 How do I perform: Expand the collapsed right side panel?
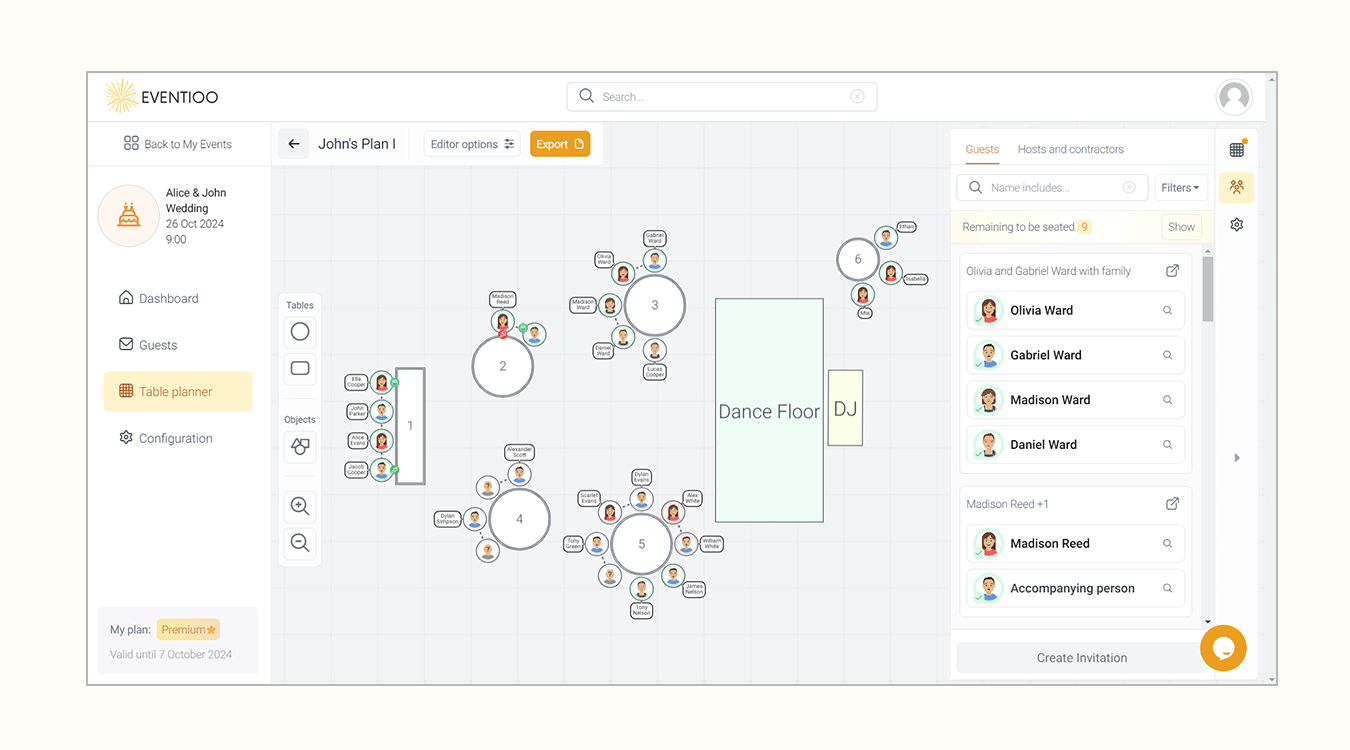pyautogui.click(x=1237, y=457)
